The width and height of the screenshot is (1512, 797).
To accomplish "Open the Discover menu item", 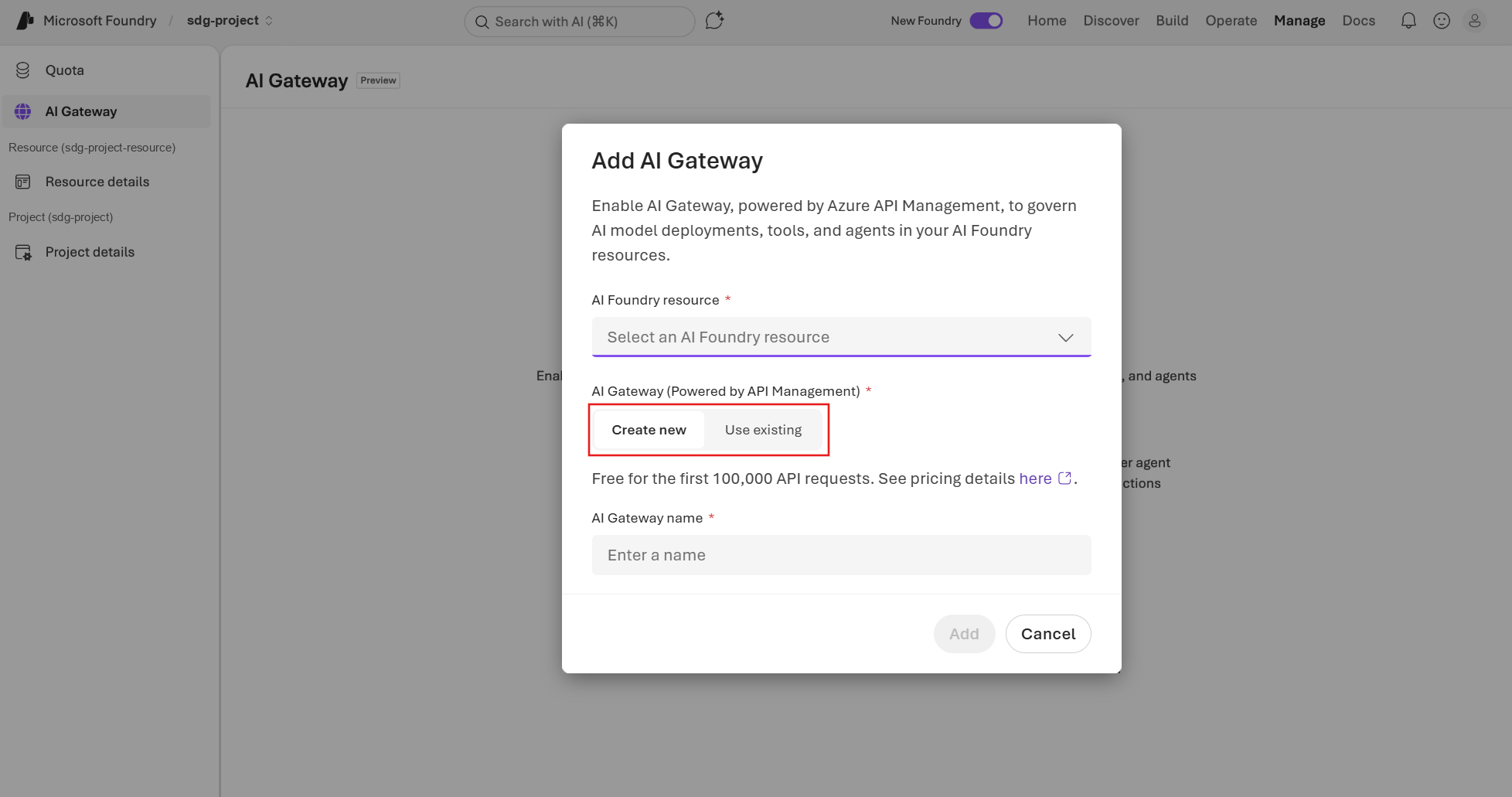I will 1111,21.
